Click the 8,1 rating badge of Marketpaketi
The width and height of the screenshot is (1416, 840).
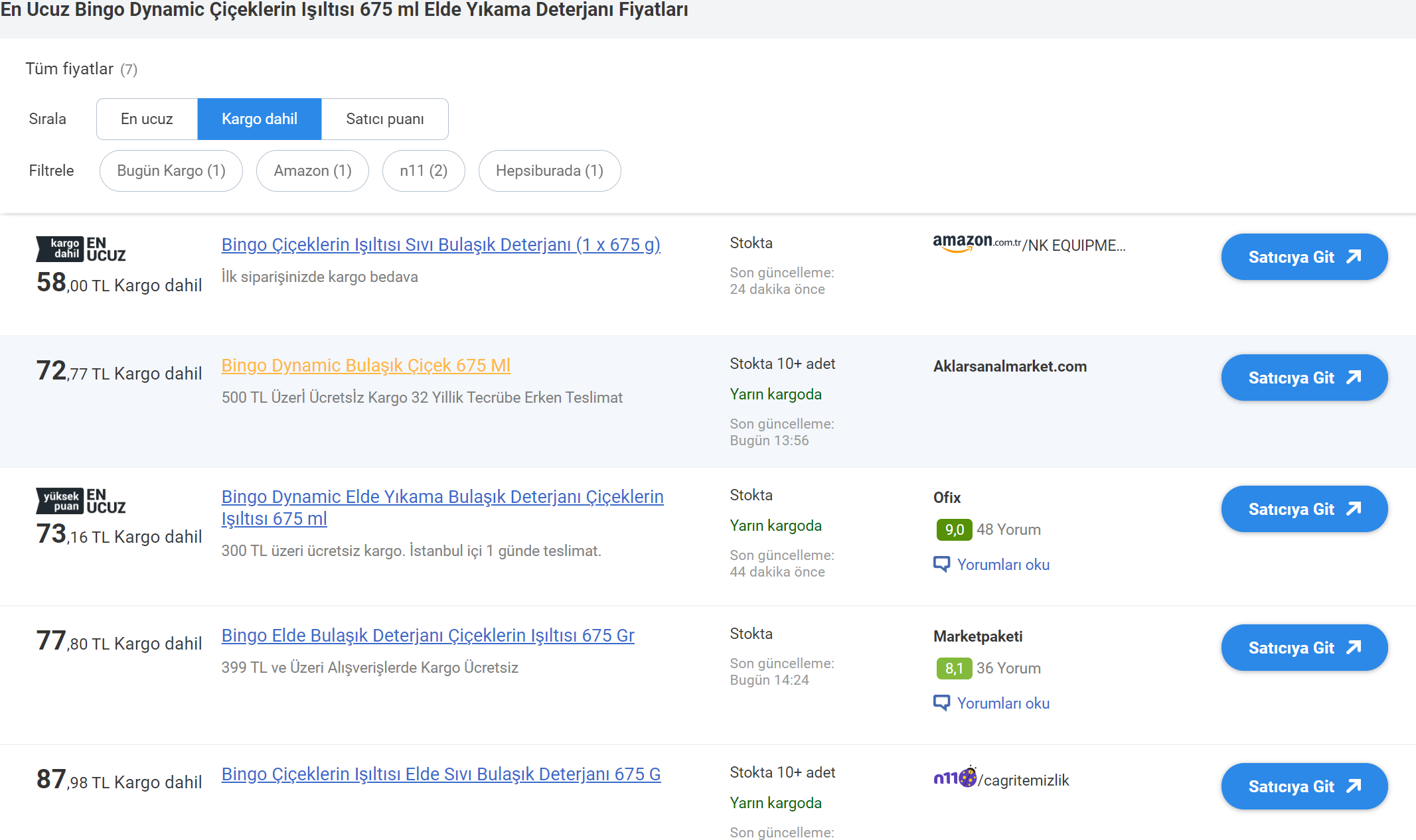coord(954,668)
